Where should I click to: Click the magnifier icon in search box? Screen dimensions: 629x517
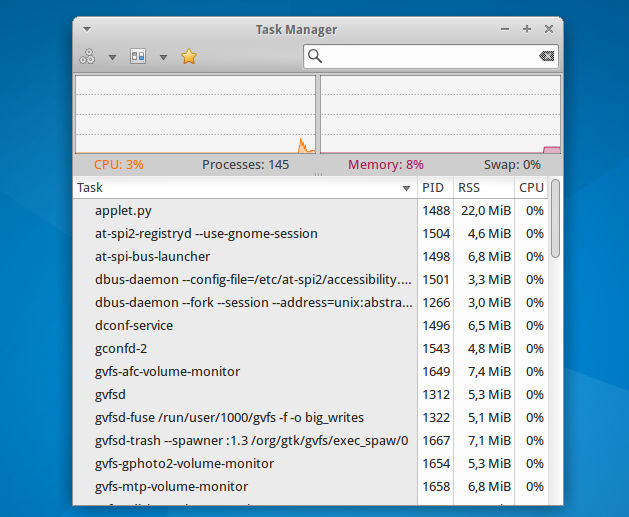point(315,57)
